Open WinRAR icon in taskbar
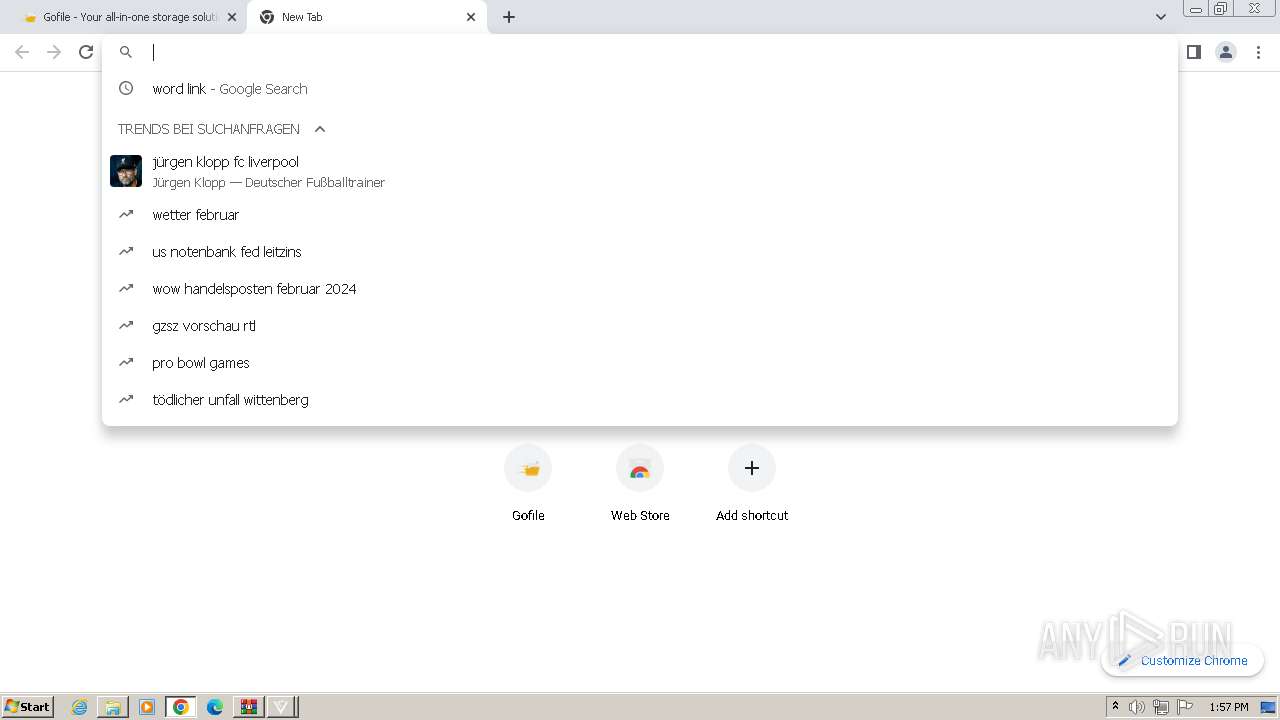This screenshot has height=720, width=1280. pos(248,707)
